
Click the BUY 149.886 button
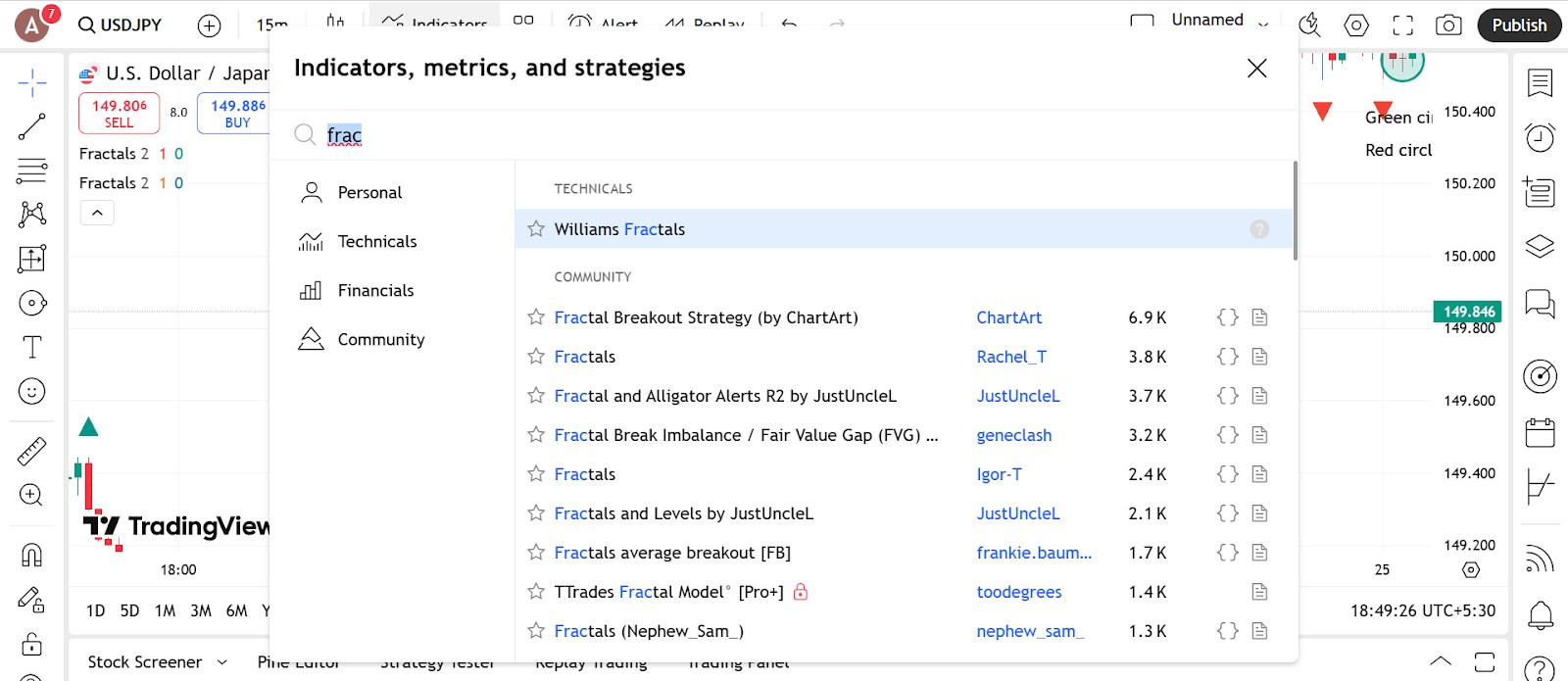pyautogui.click(x=237, y=114)
